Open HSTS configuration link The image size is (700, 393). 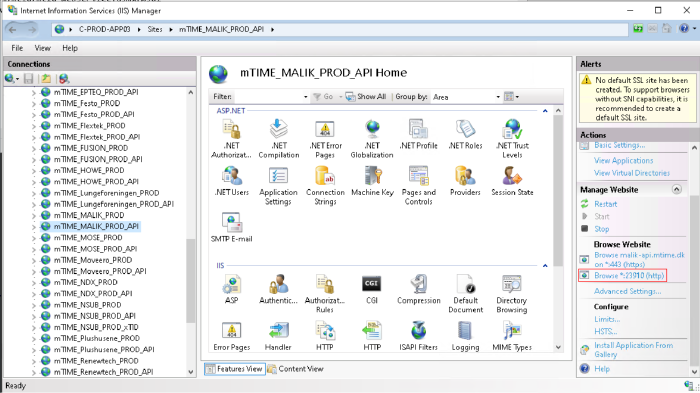pyautogui.click(x=605, y=331)
